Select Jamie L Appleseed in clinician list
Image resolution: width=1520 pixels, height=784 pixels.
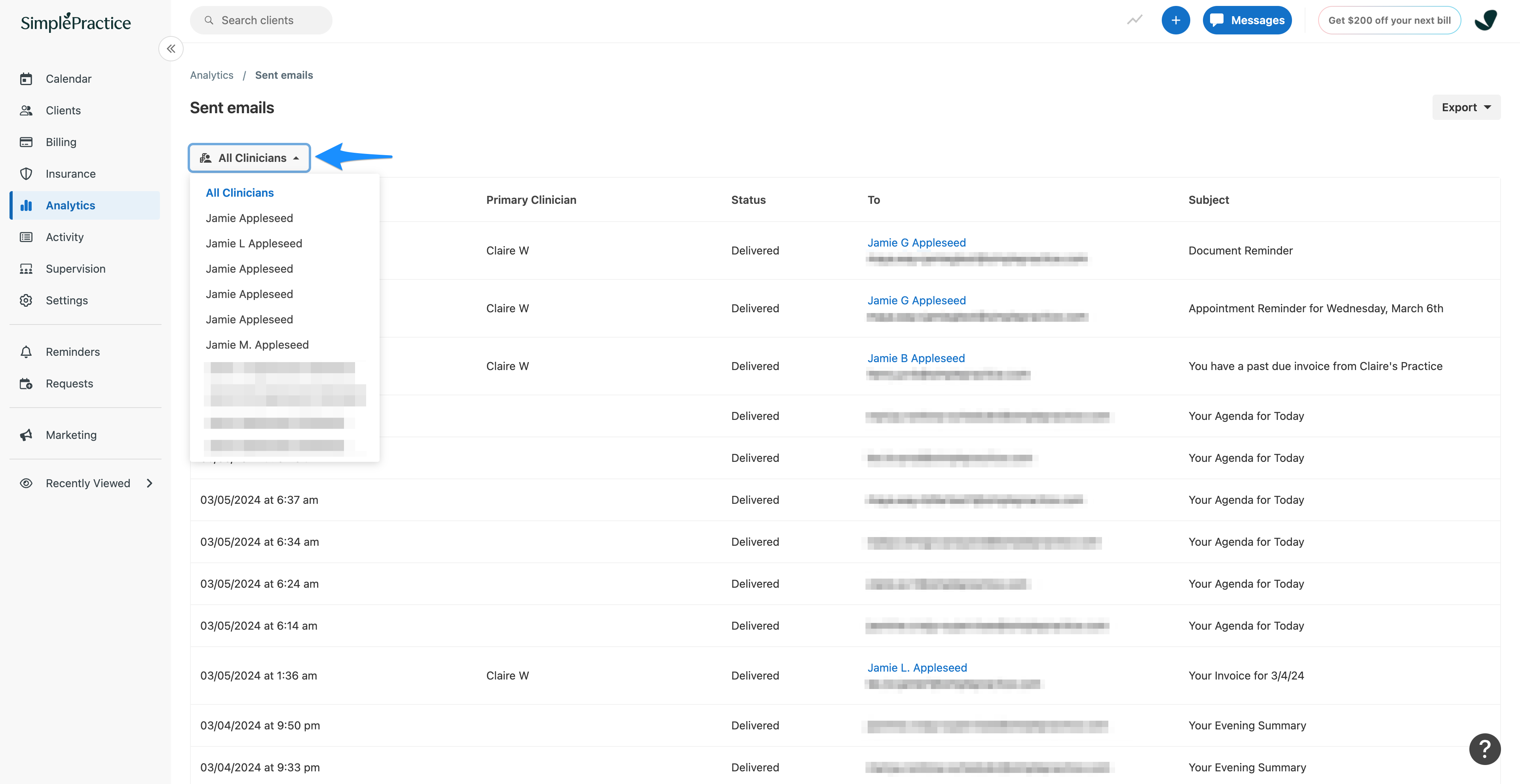tap(254, 244)
